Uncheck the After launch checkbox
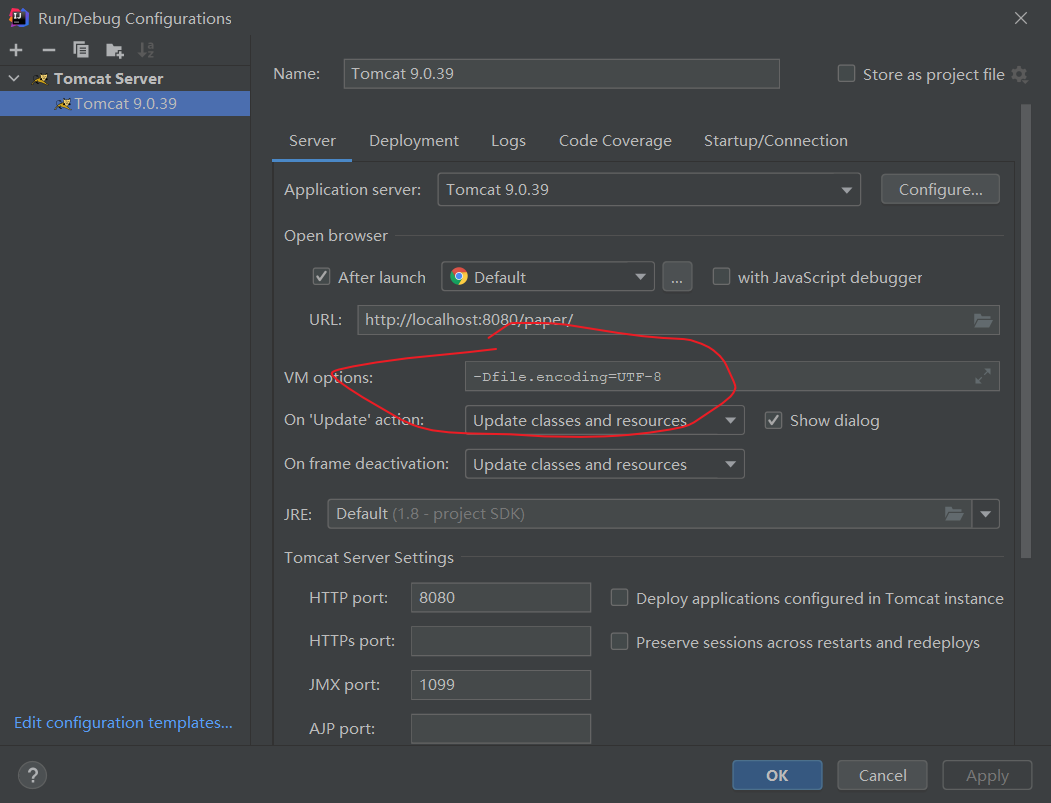The image size is (1051, 803). coord(322,277)
